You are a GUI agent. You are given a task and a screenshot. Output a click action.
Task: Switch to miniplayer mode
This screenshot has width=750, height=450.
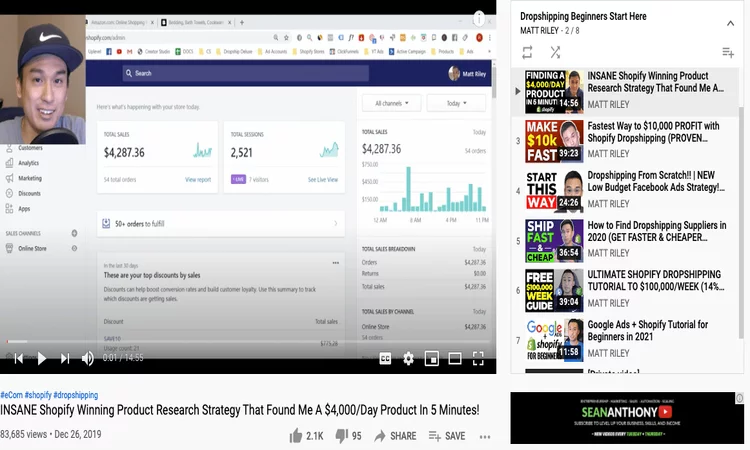click(x=431, y=359)
